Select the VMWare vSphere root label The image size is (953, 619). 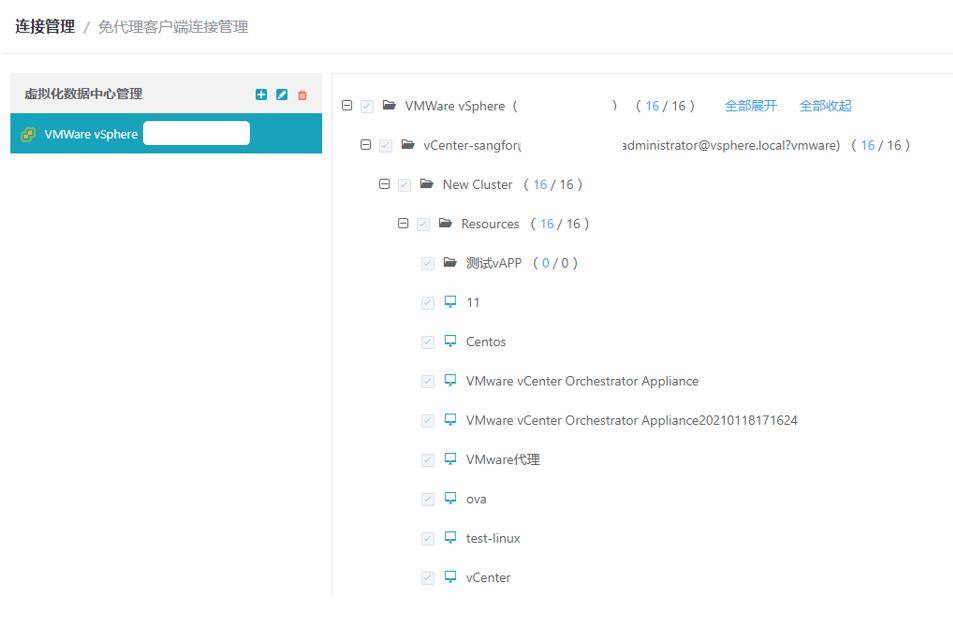455,106
